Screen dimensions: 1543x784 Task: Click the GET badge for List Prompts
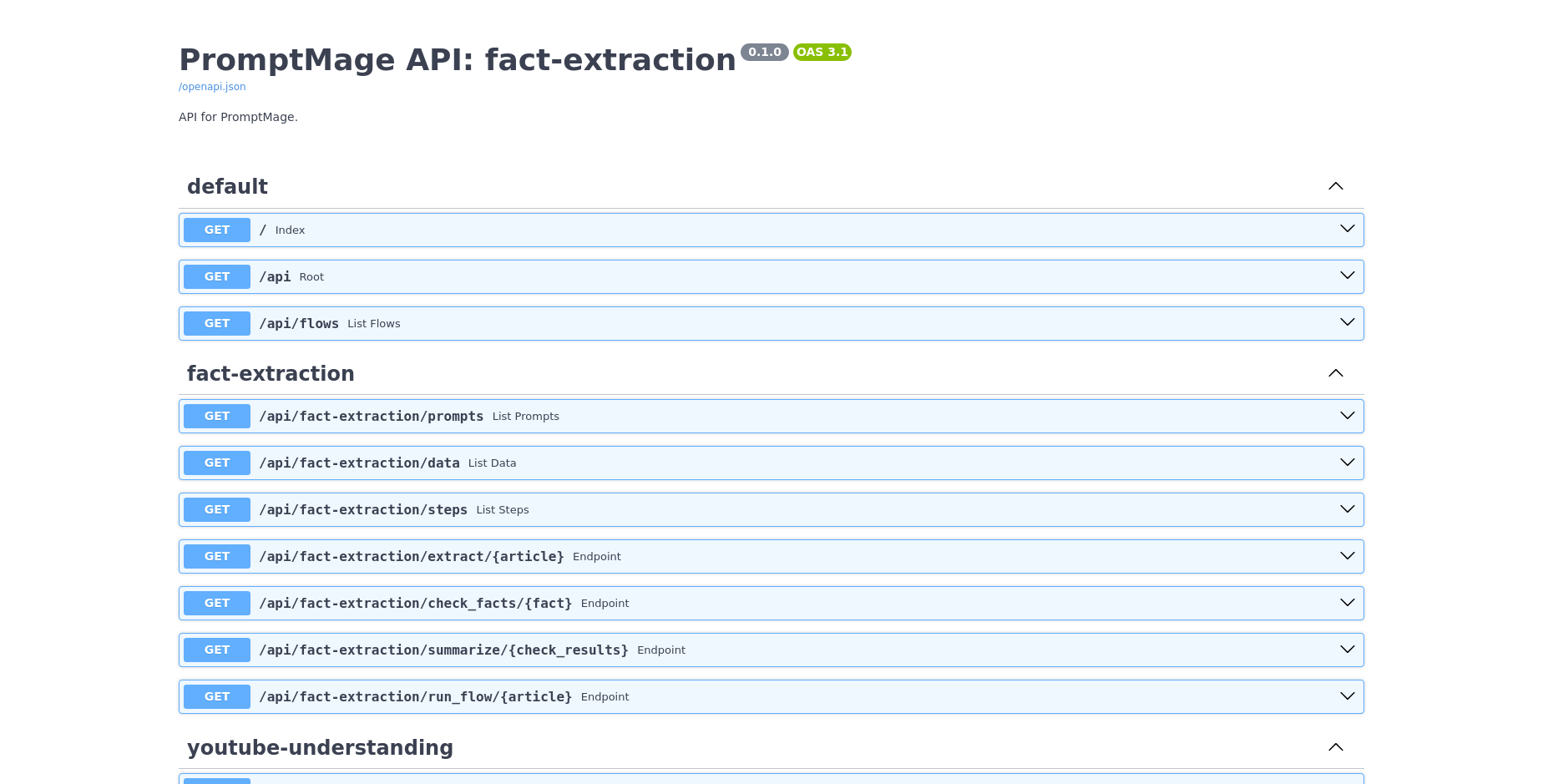click(x=217, y=416)
